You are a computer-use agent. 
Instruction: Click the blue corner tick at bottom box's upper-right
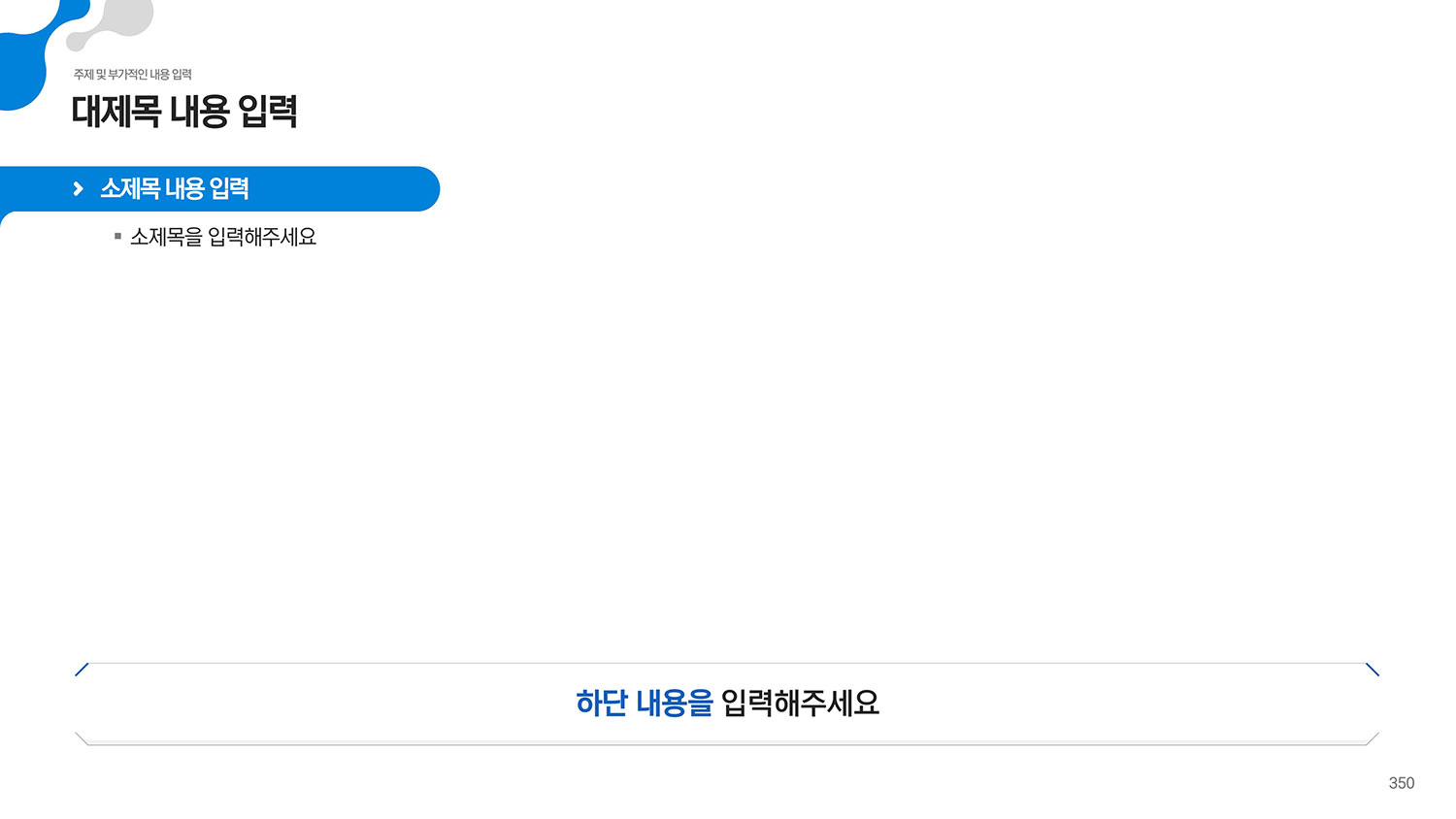1373,670
